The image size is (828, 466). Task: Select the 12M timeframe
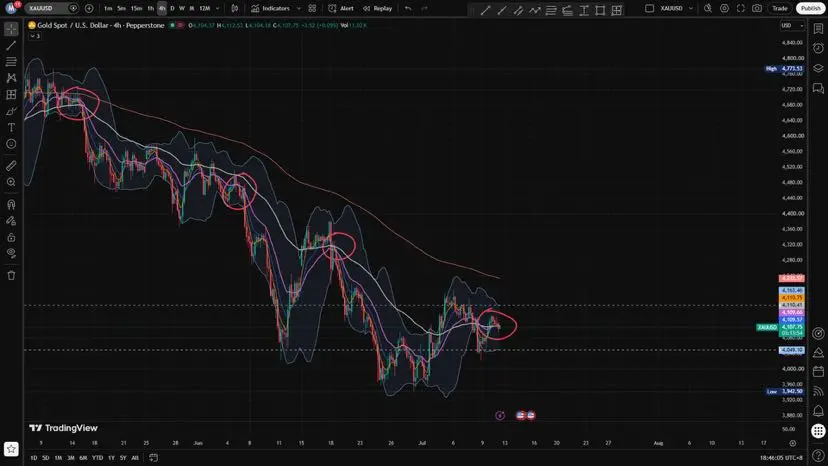pyautogui.click(x=205, y=8)
